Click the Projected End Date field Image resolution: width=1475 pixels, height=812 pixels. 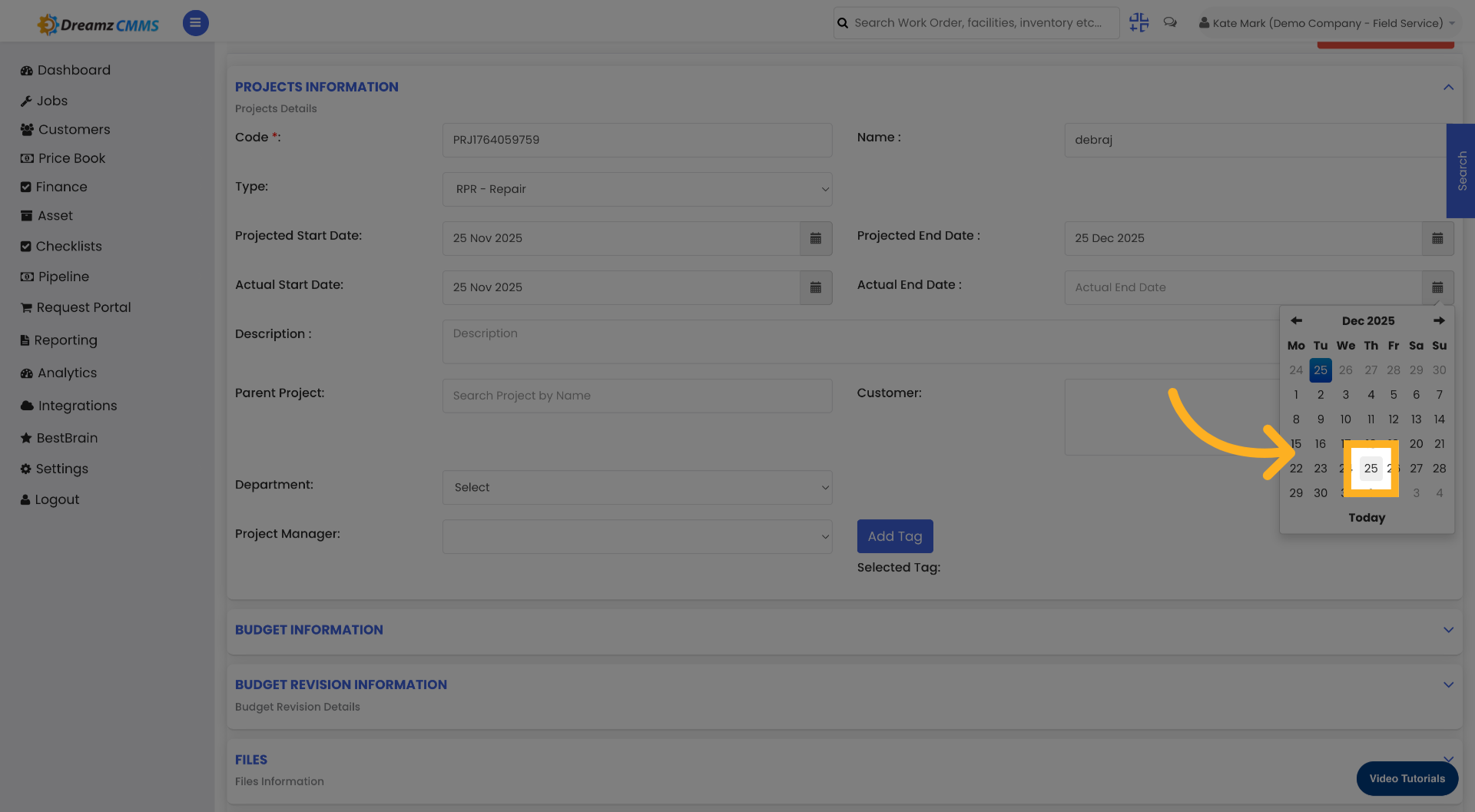(1243, 238)
